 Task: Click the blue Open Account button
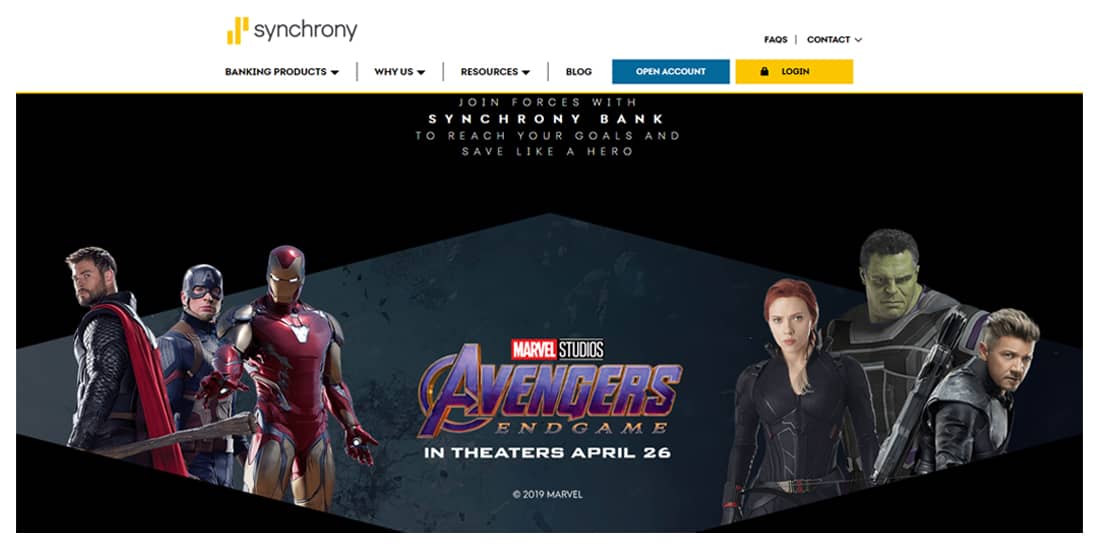point(671,72)
